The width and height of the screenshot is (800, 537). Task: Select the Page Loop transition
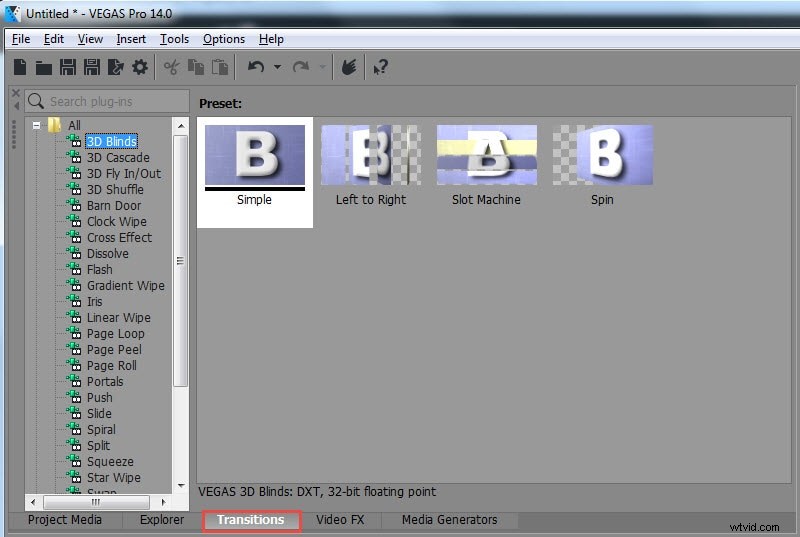116,334
